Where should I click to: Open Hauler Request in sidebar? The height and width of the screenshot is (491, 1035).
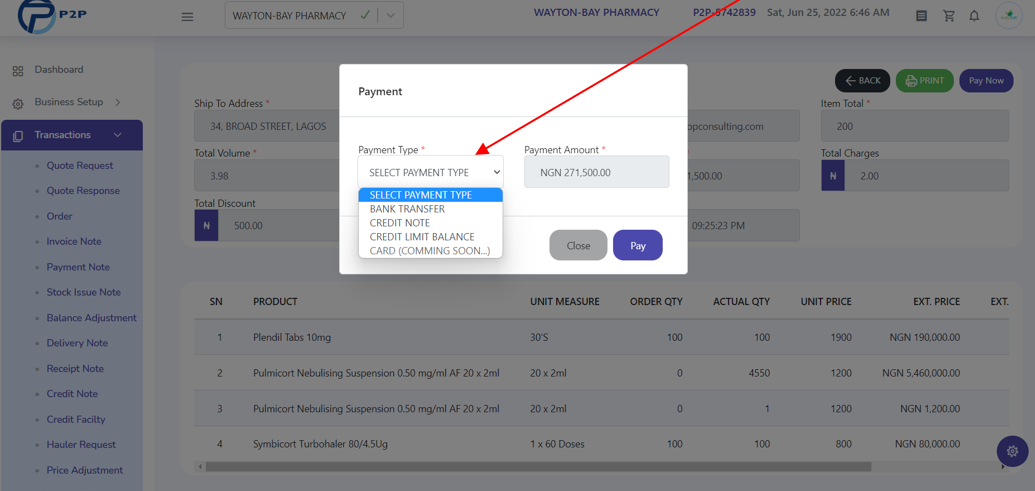tap(81, 445)
